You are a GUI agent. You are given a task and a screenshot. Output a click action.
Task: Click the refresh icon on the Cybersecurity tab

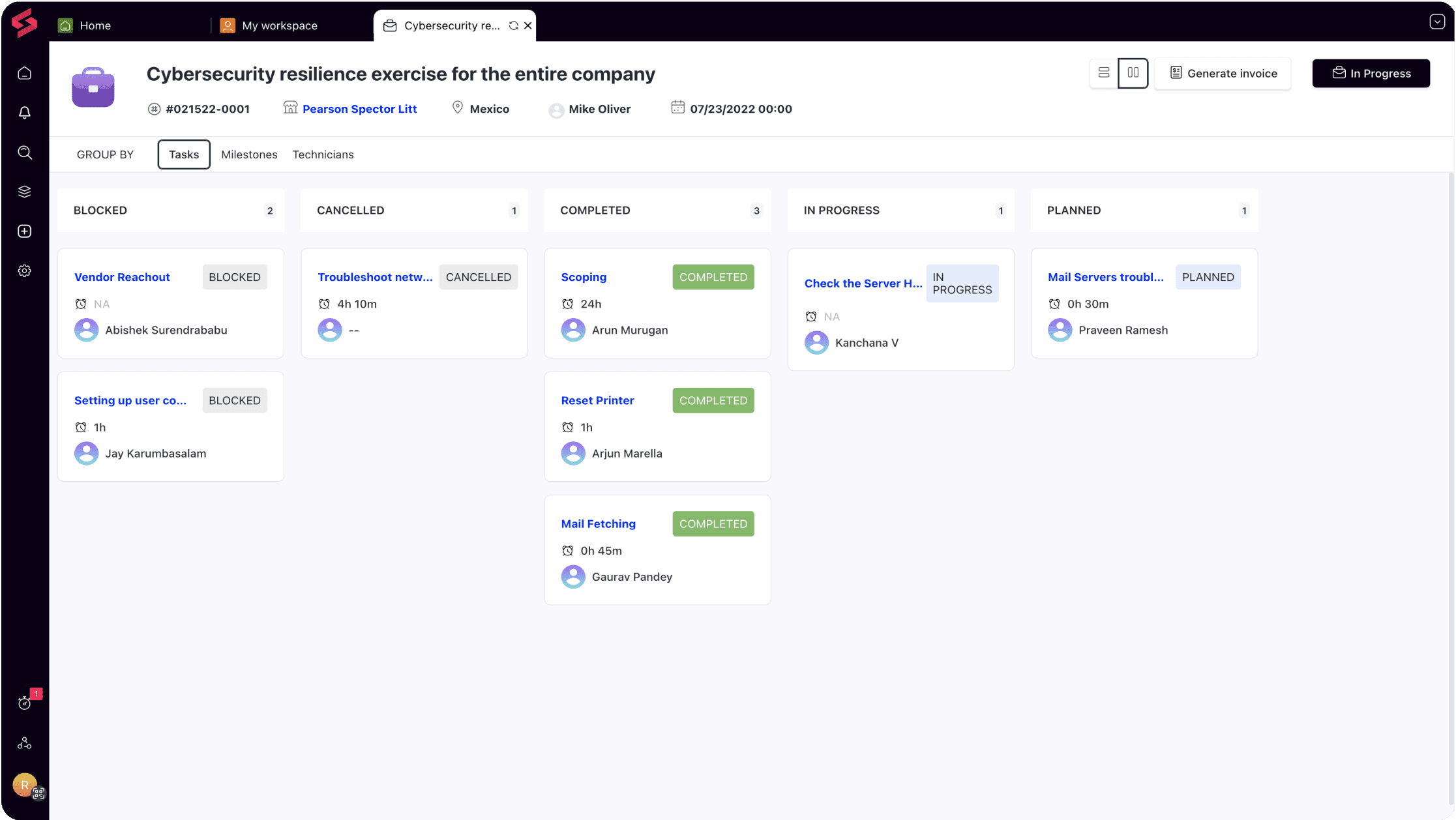click(x=514, y=25)
